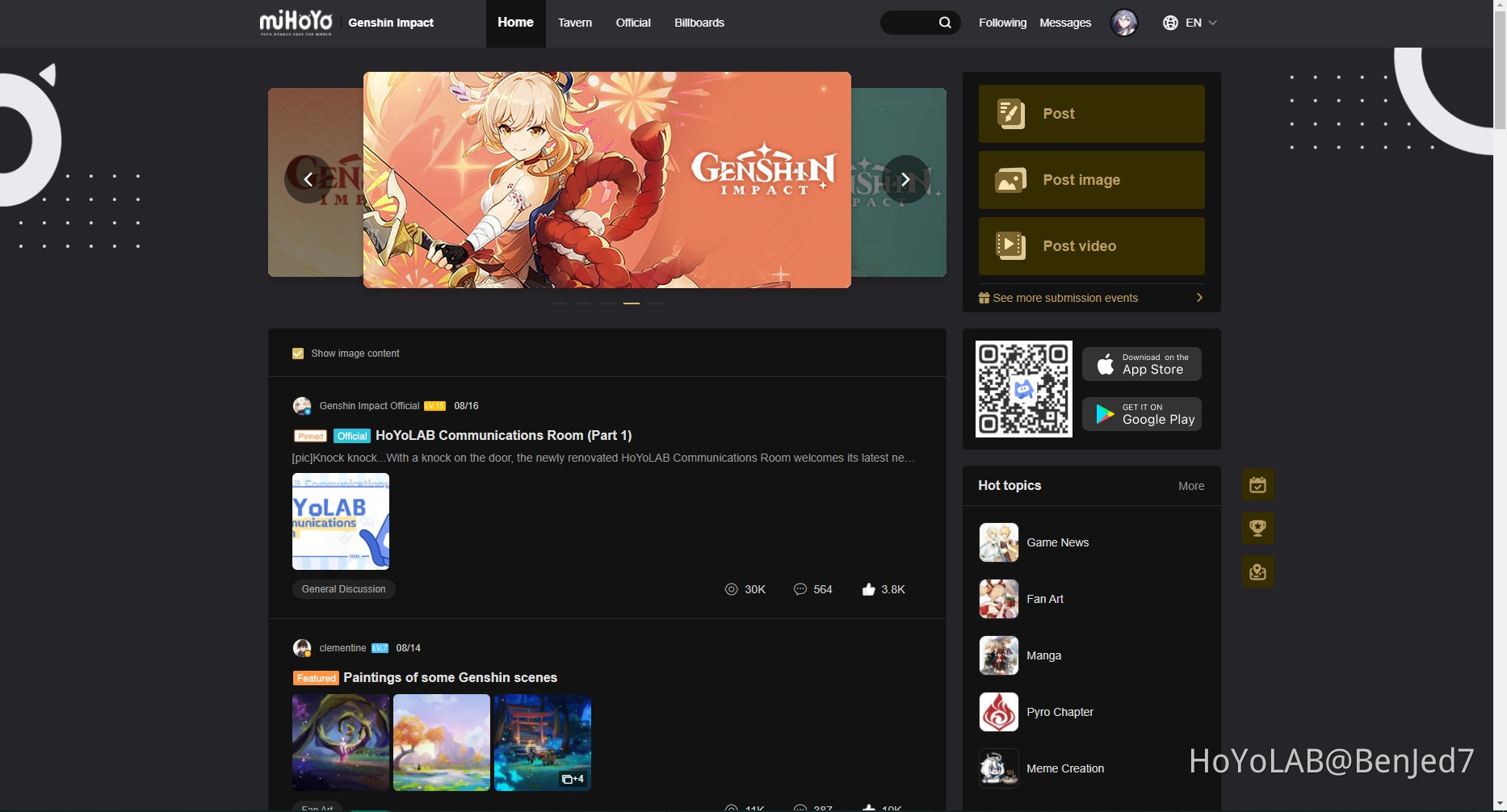Click the miHoYo logo in the header
Viewport: 1507px width, 812px height.
(x=296, y=22)
